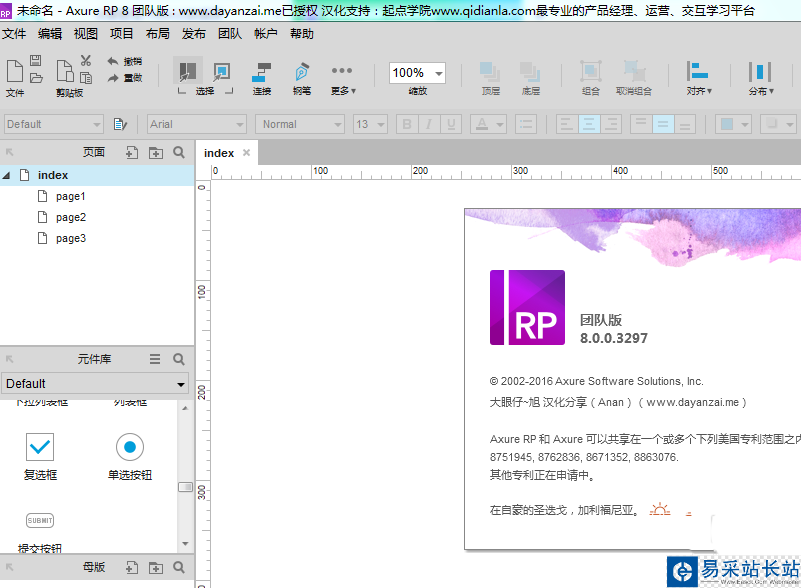Image resolution: width=801 pixels, height=588 pixels.
Task: Open the 元件库 panel options menu
Action: click(155, 359)
